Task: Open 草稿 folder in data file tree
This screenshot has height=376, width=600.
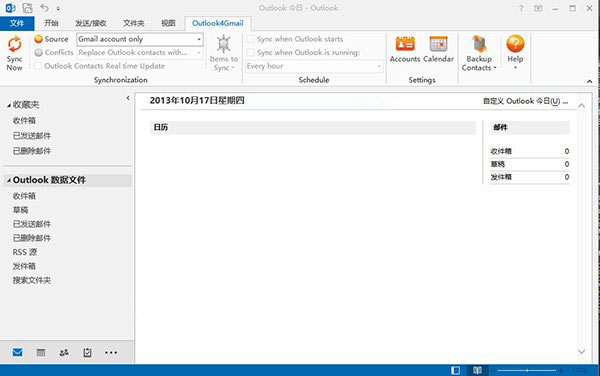Action: (20, 210)
